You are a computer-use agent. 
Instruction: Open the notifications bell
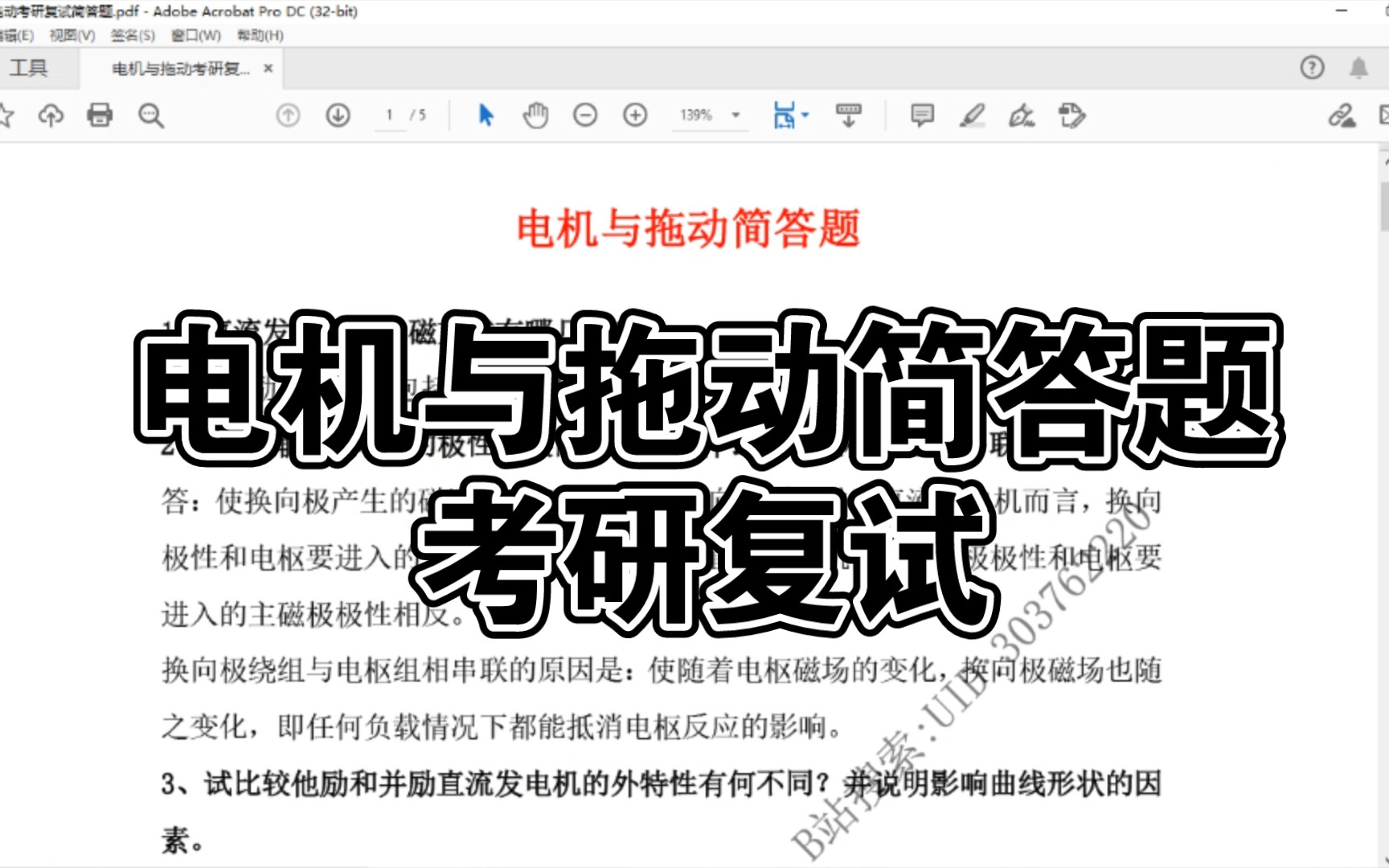[1358, 68]
